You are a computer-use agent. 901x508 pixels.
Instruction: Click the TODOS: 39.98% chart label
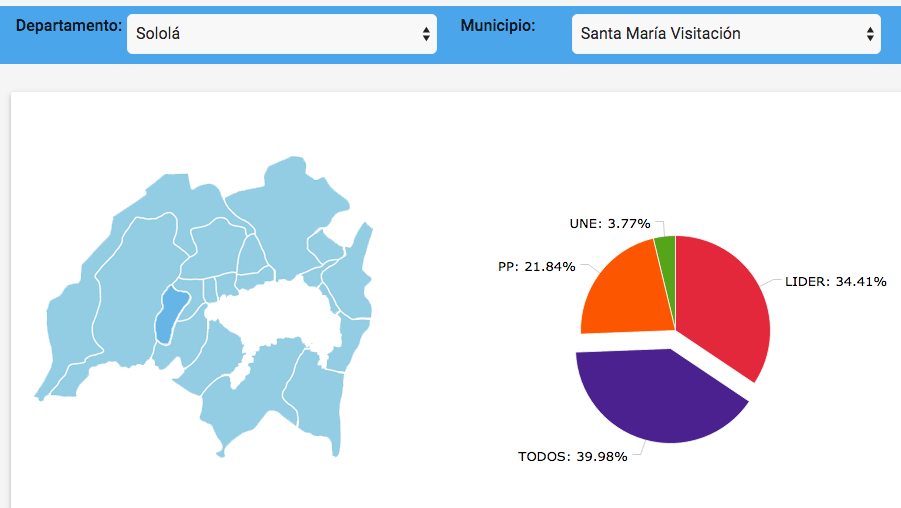coord(572,457)
